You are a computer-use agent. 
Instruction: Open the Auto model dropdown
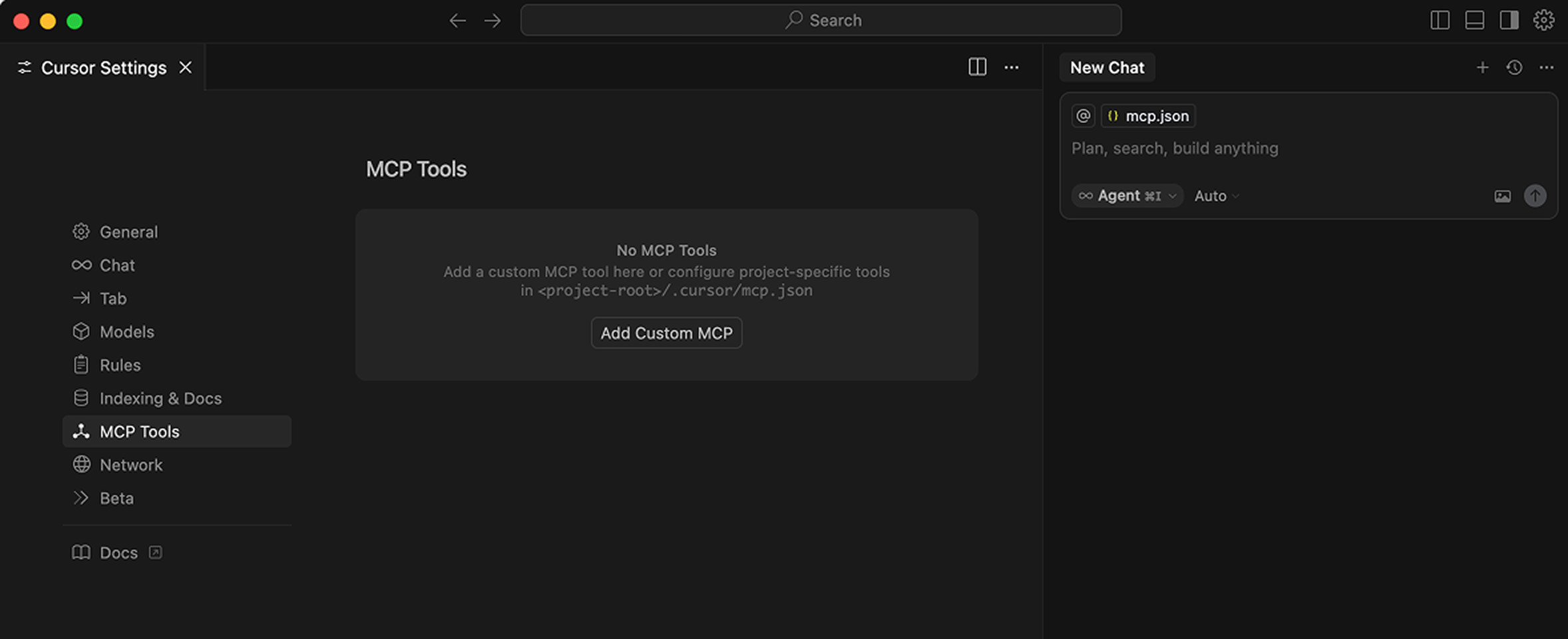click(x=1217, y=196)
